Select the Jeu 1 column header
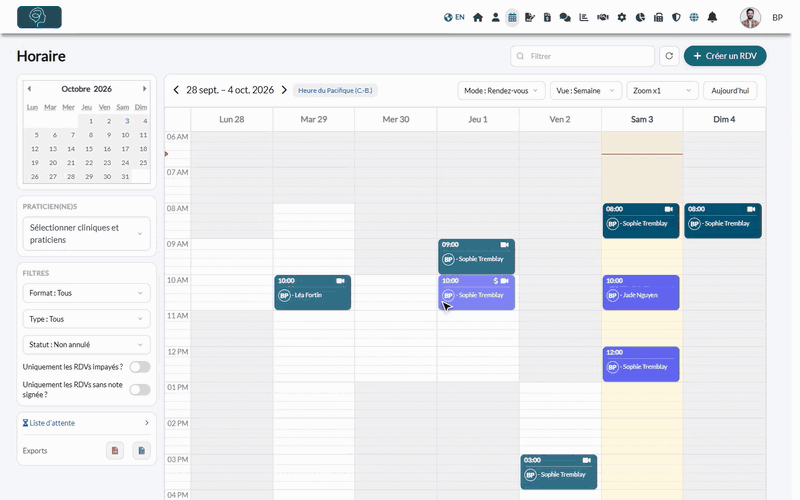The width and height of the screenshot is (800, 500). point(478,119)
